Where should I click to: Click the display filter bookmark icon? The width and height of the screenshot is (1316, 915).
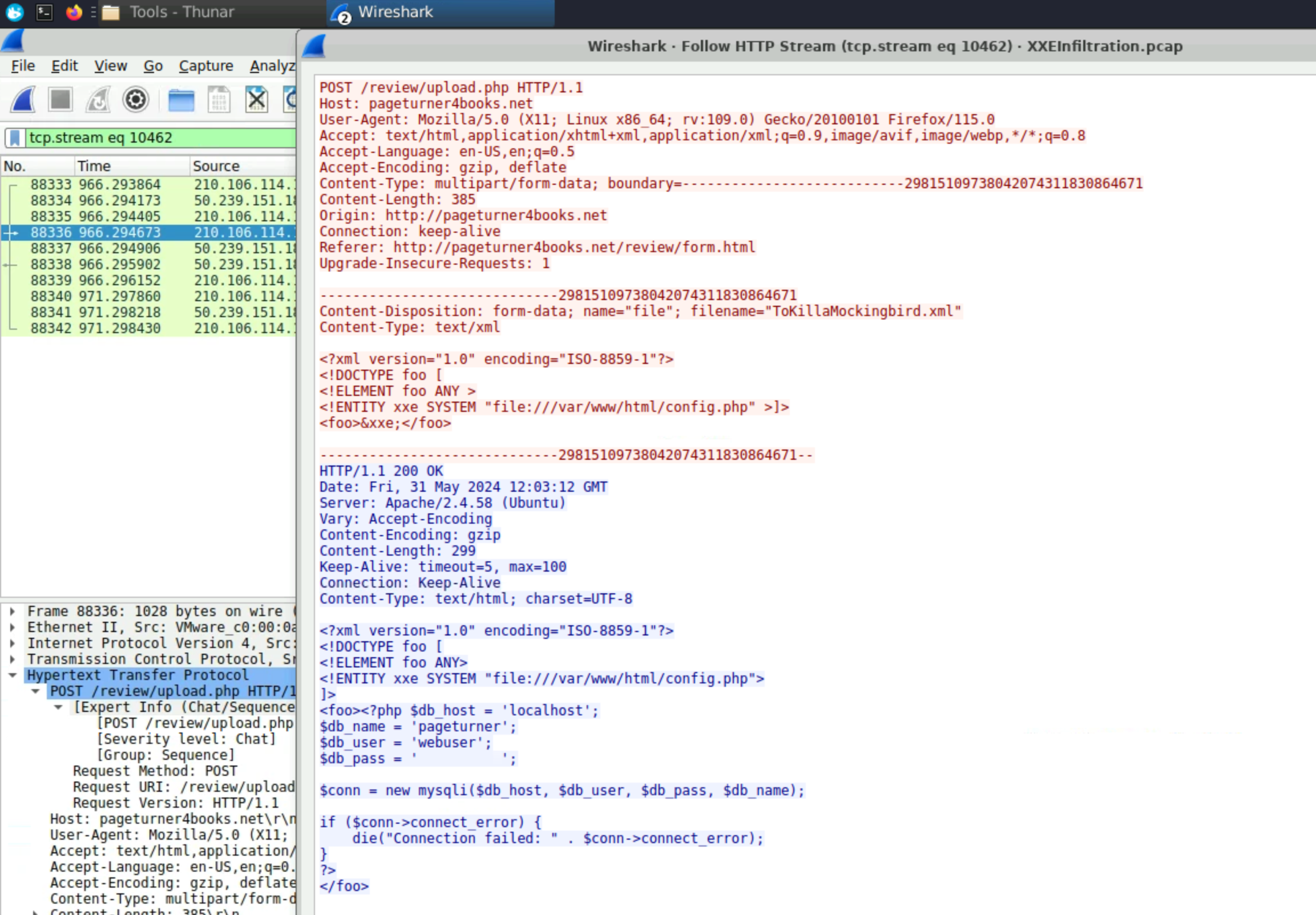[x=15, y=137]
